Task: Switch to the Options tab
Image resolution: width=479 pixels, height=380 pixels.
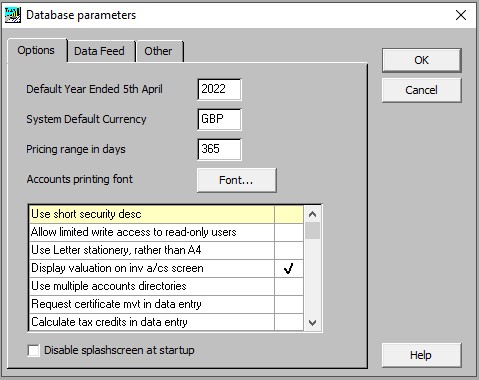Action: click(36, 51)
